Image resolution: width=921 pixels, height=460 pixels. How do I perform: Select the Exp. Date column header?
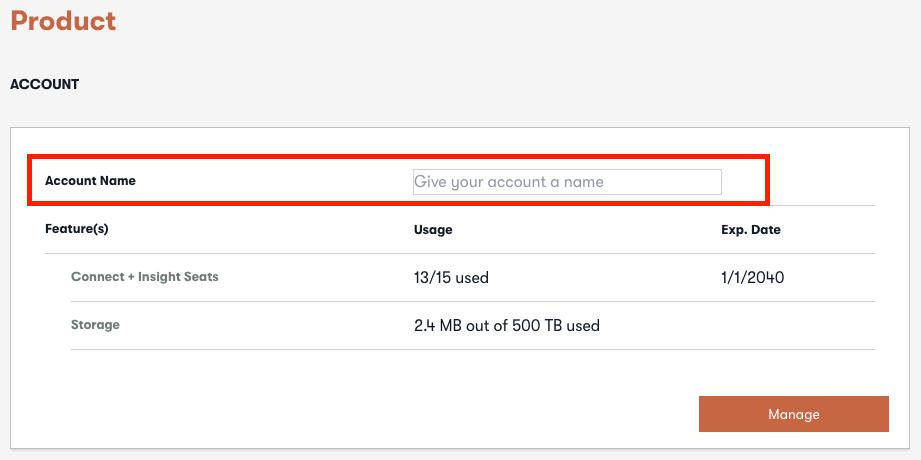coord(750,230)
